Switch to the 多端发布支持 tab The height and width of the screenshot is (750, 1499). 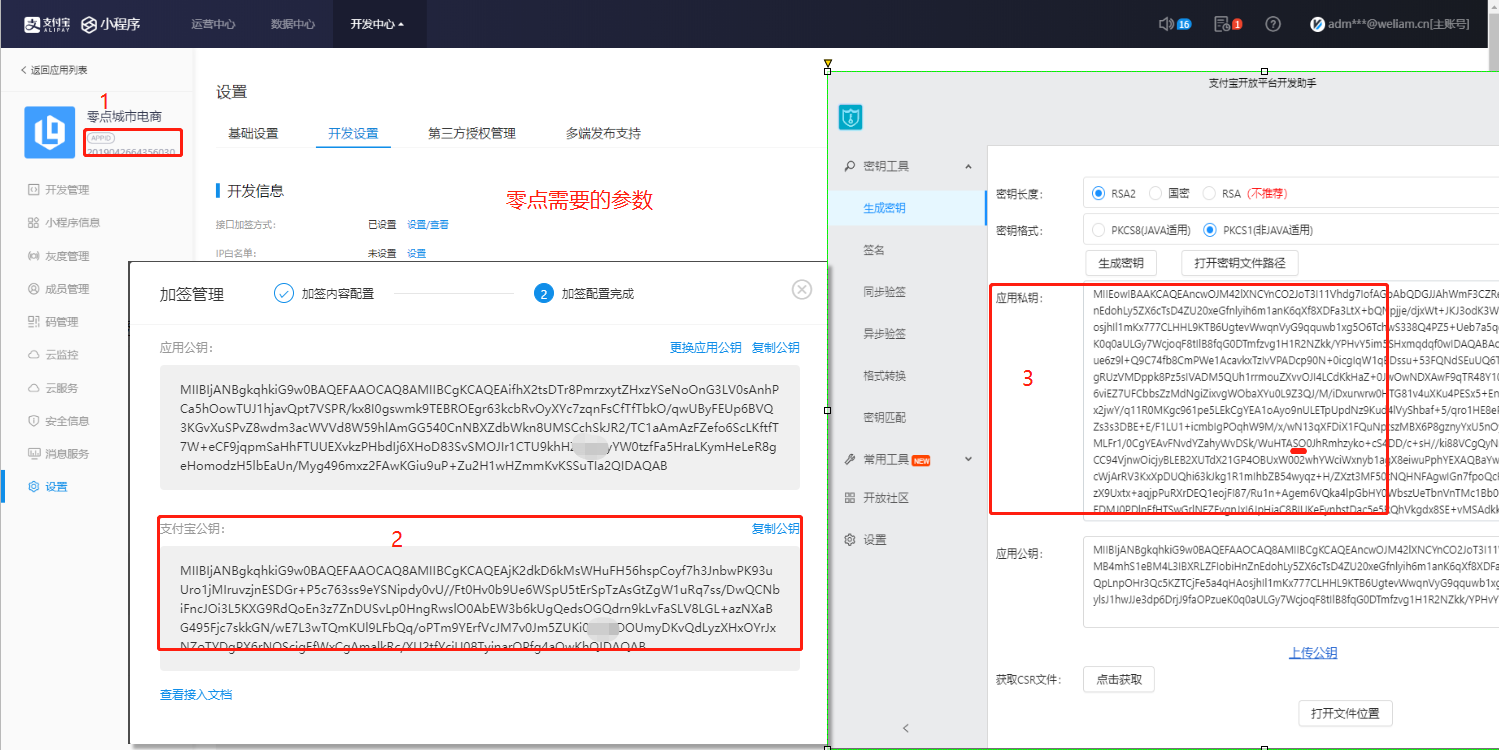(603, 133)
